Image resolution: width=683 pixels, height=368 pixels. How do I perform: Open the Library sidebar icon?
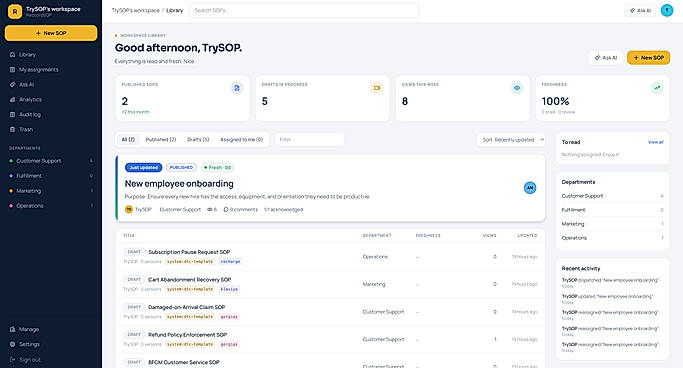click(x=12, y=54)
